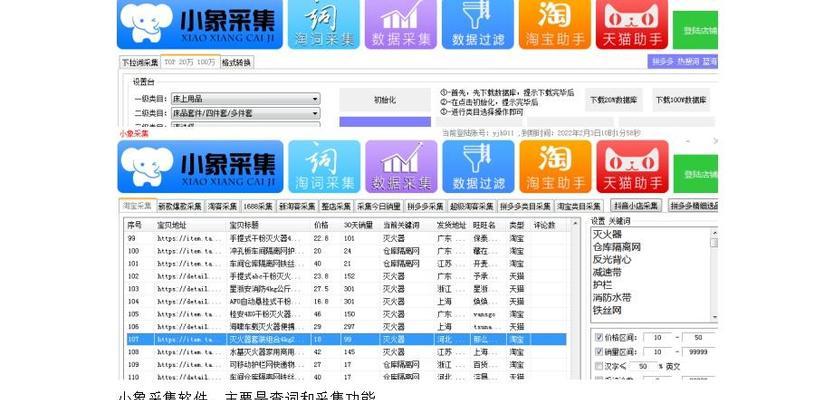
Task: Click the 销量区间 minimum field showing 10
Action: (x=658, y=352)
